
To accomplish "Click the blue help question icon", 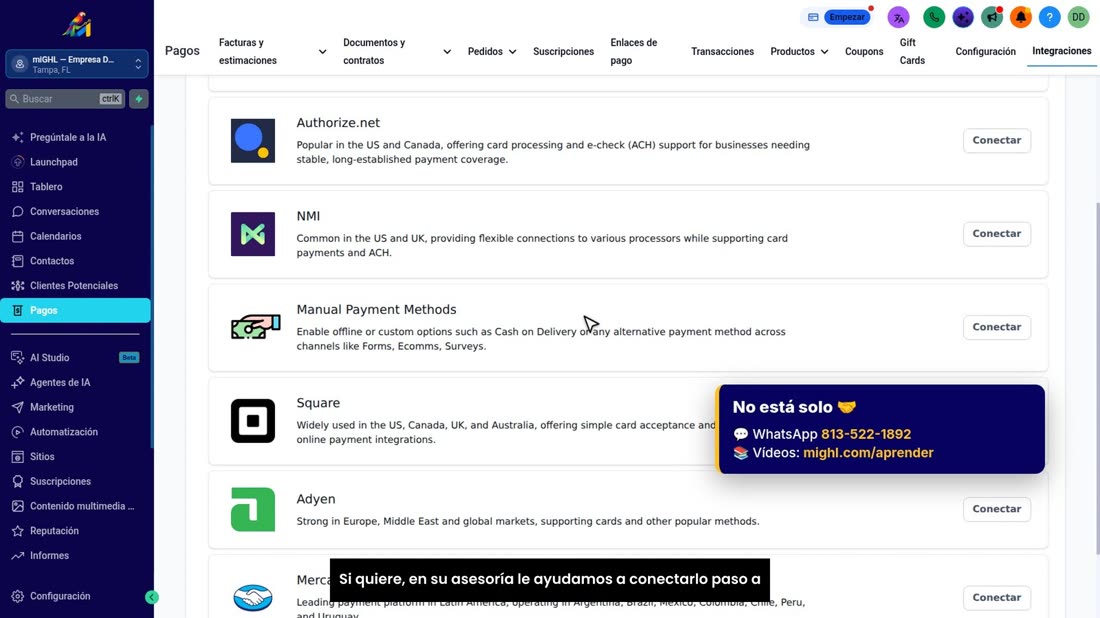I will [x=1049, y=17].
